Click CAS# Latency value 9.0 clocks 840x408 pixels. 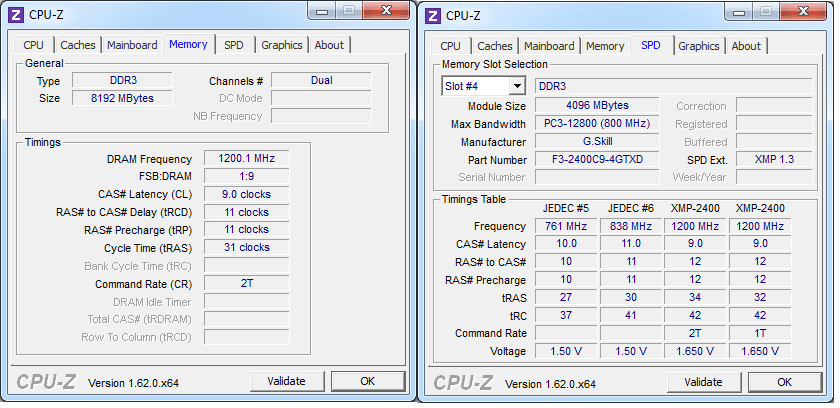[x=246, y=194]
